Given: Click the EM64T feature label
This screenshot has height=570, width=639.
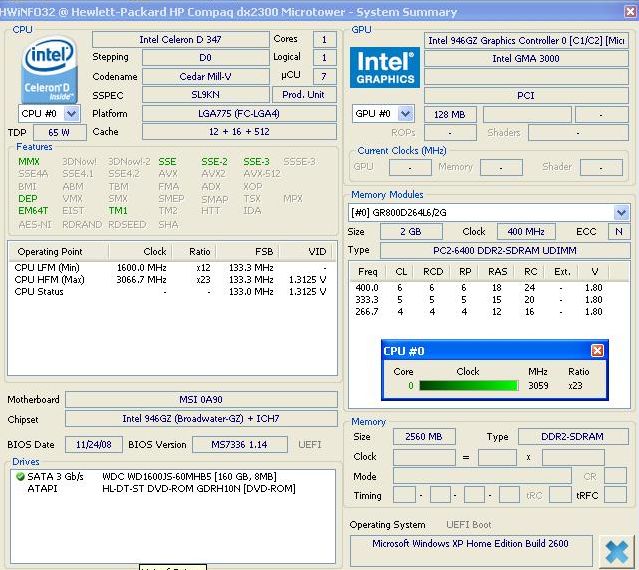Looking at the screenshot, I should [33, 211].
